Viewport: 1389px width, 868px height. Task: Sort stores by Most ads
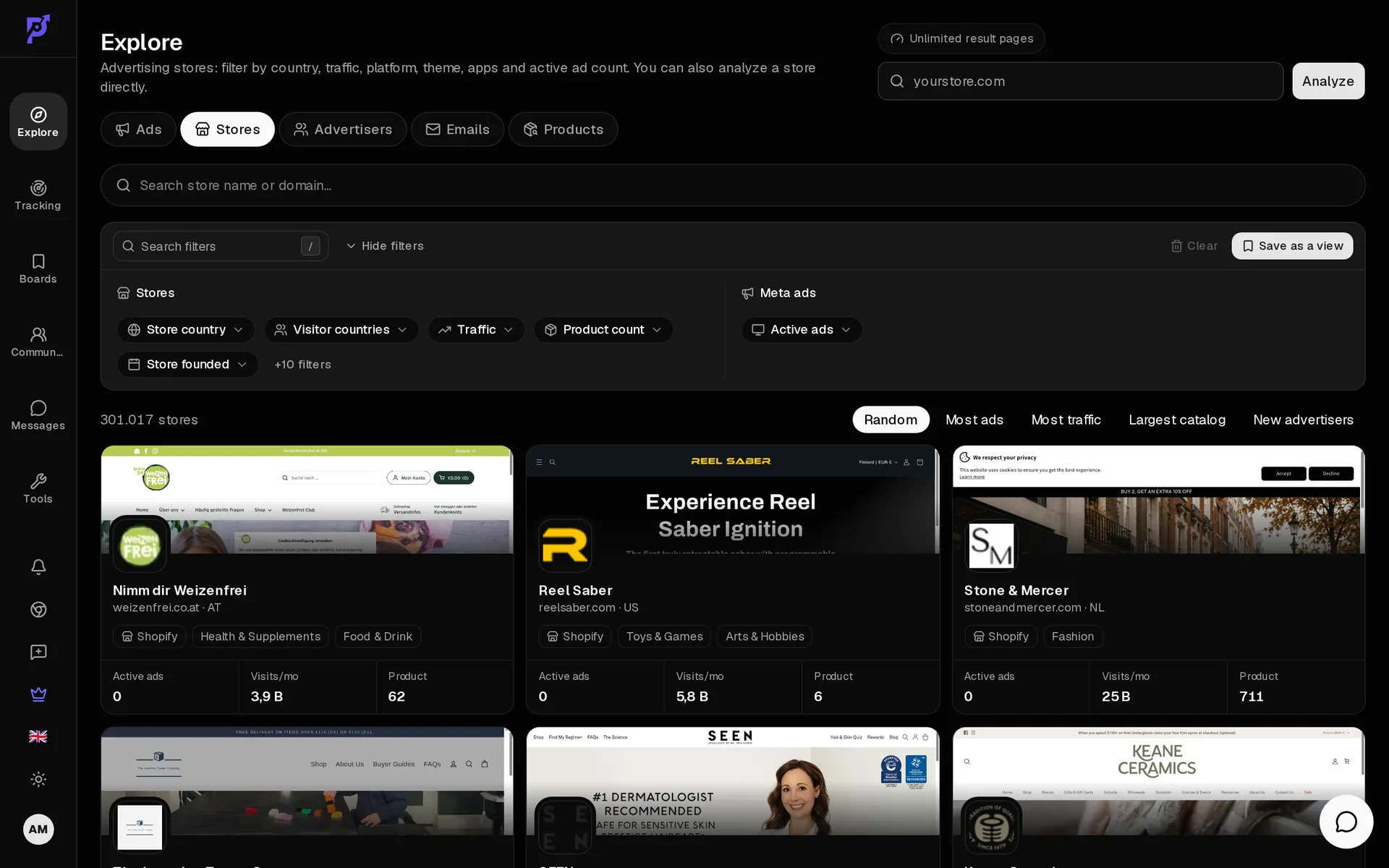974,420
